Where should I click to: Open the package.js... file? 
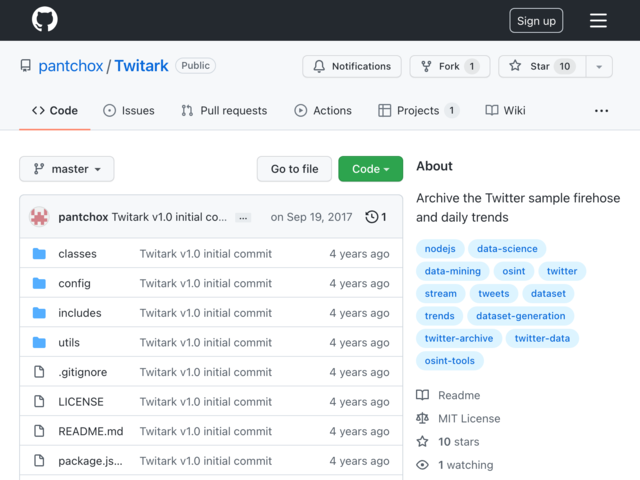pyautogui.click(x=90, y=461)
